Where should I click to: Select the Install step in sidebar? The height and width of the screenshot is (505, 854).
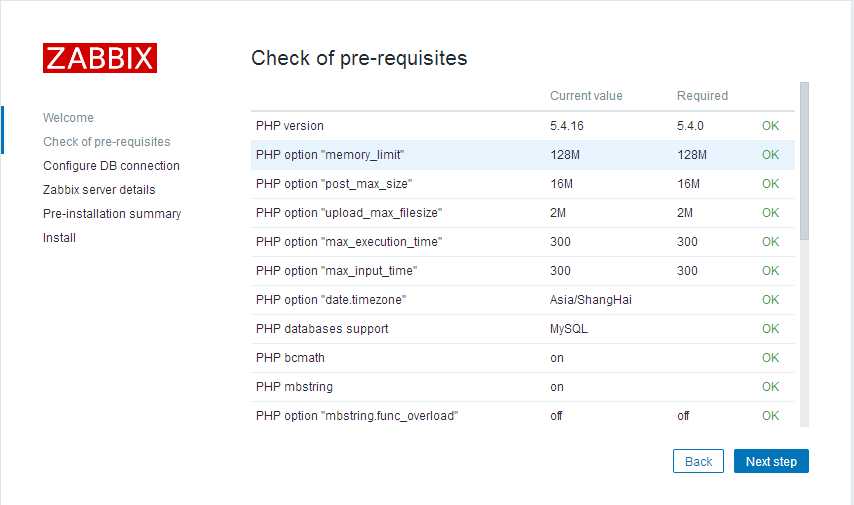click(x=59, y=238)
